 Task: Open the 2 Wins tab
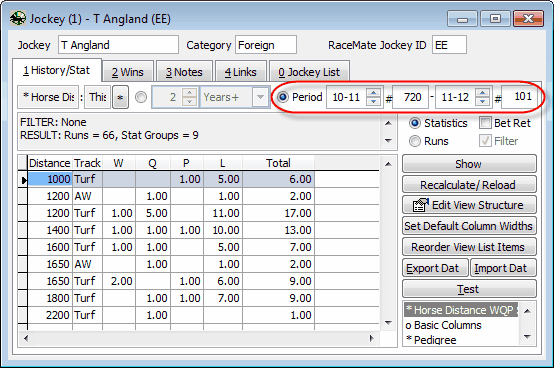click(128, 72)
